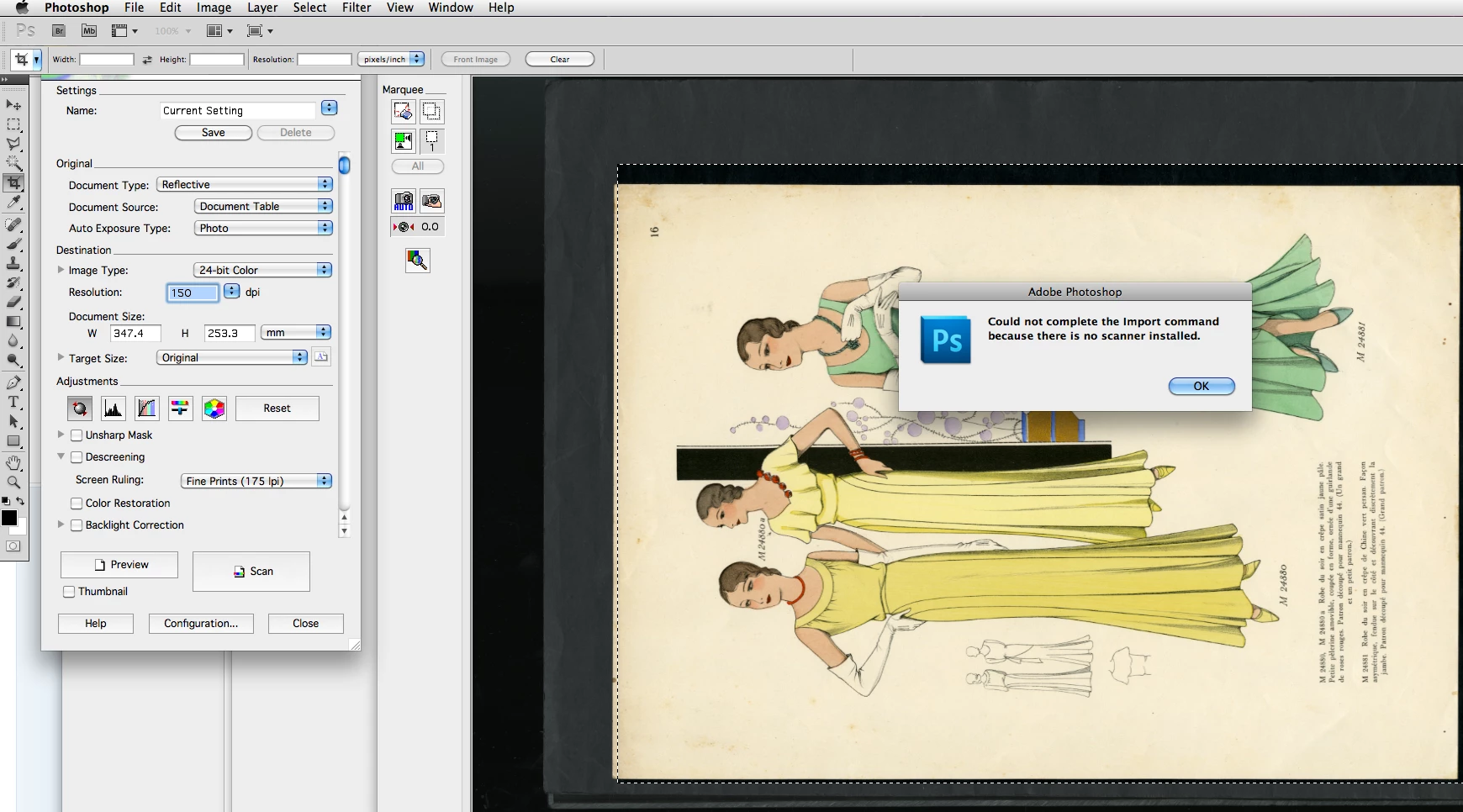
Task: Open the Image menu
Action: coord(214,8)
